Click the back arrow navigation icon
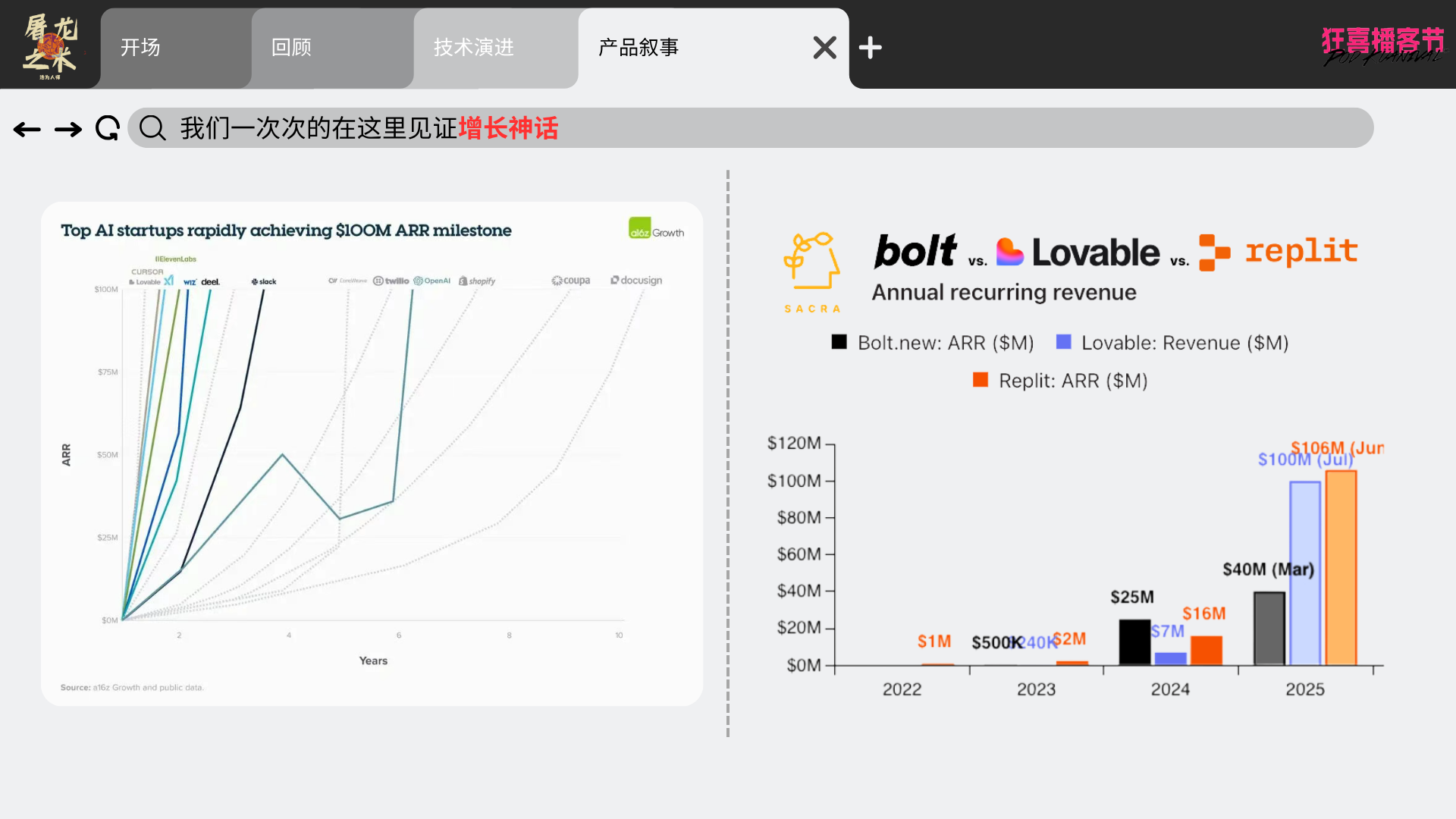The height and width of the screenshot is (819, 1456). point(27,130)
